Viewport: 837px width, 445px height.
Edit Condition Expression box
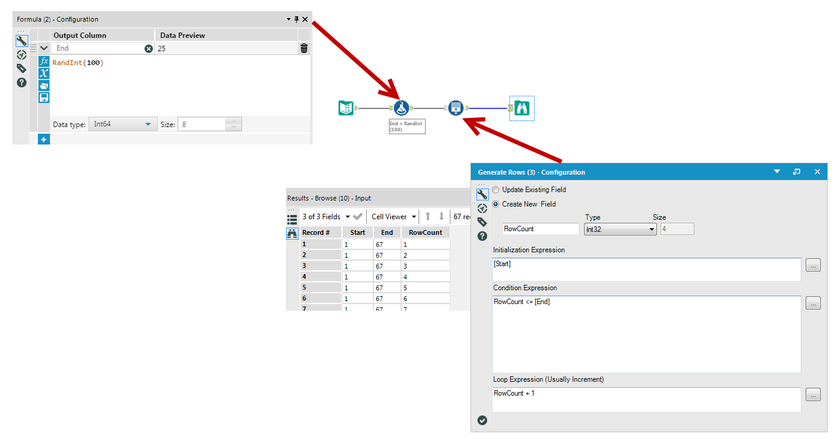646,334
